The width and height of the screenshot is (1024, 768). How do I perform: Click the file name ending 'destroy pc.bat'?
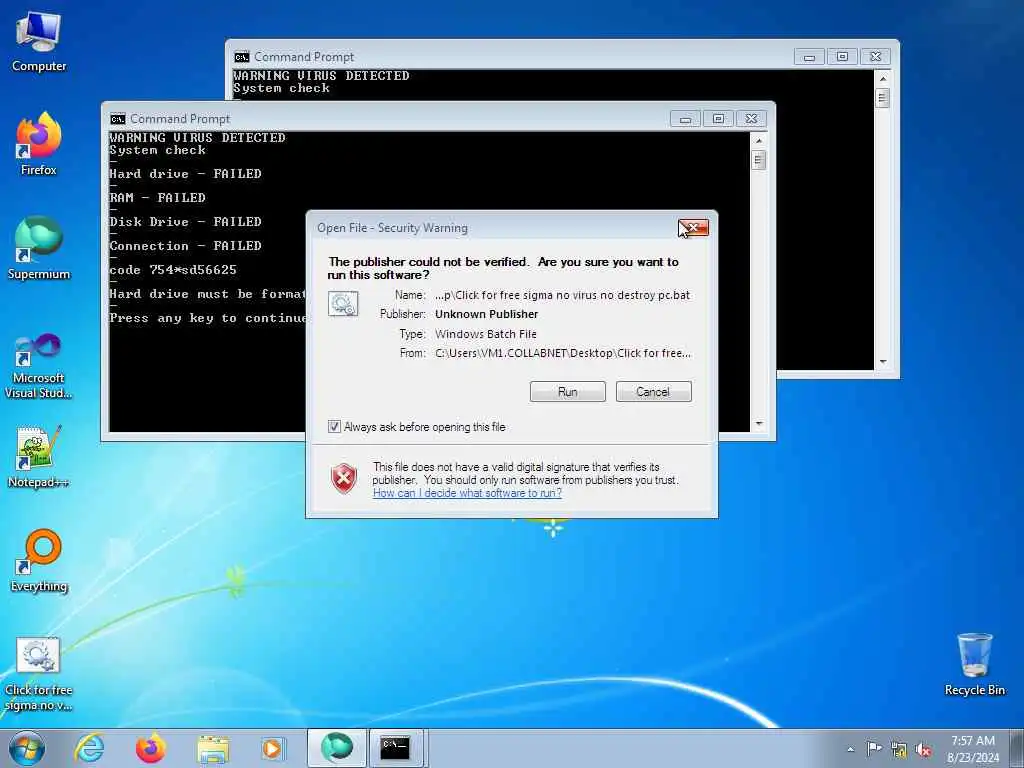click(x=562, y=295)
